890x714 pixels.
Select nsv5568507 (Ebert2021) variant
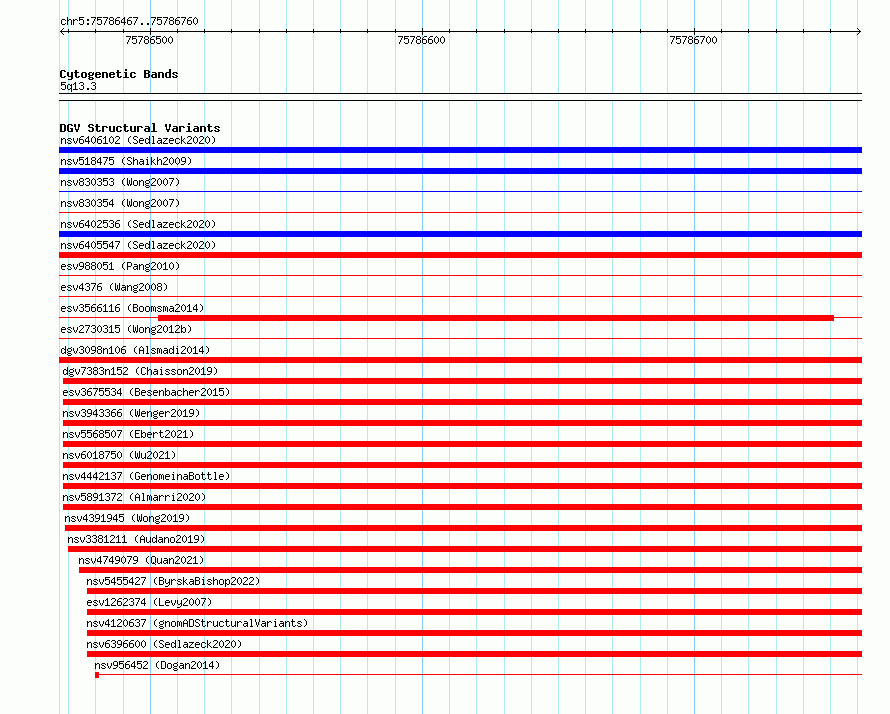point(128,434)
